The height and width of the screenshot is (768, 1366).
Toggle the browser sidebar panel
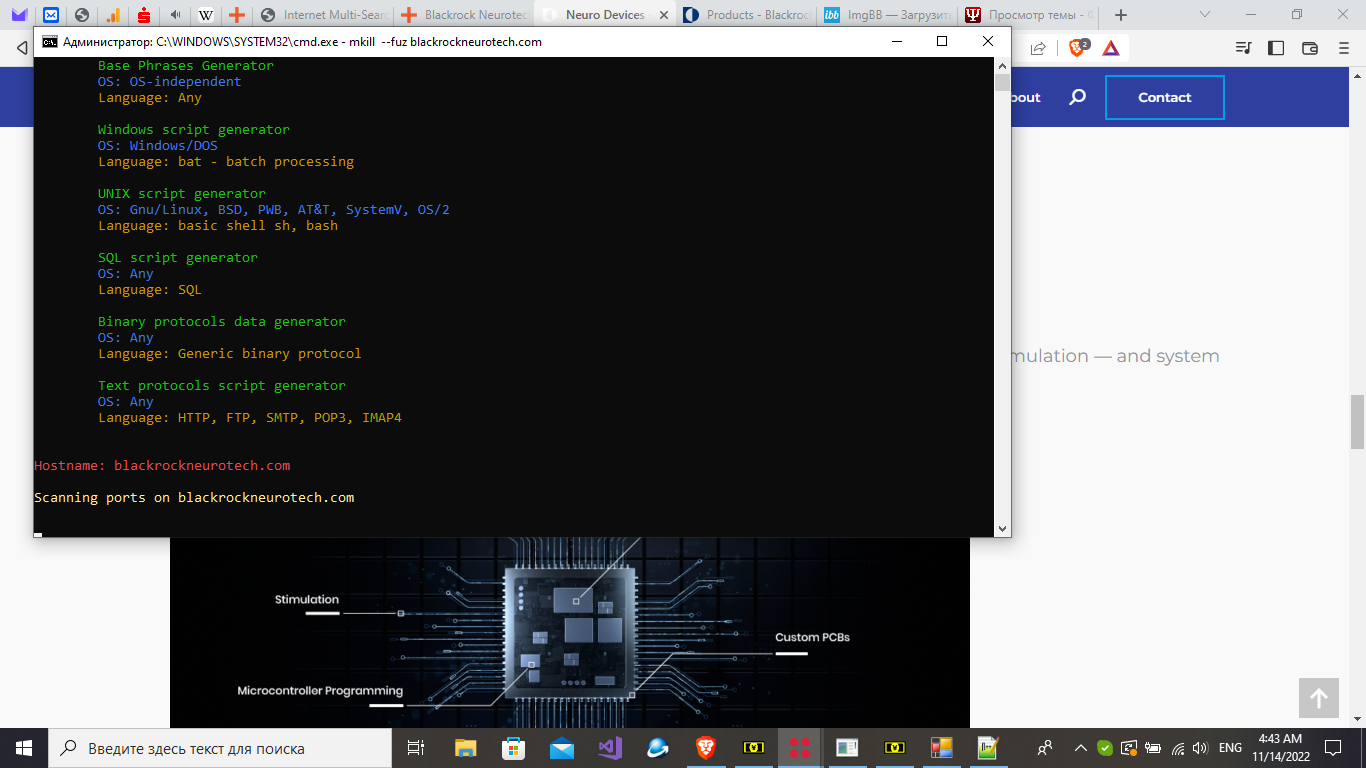[x=1276, y=48]
